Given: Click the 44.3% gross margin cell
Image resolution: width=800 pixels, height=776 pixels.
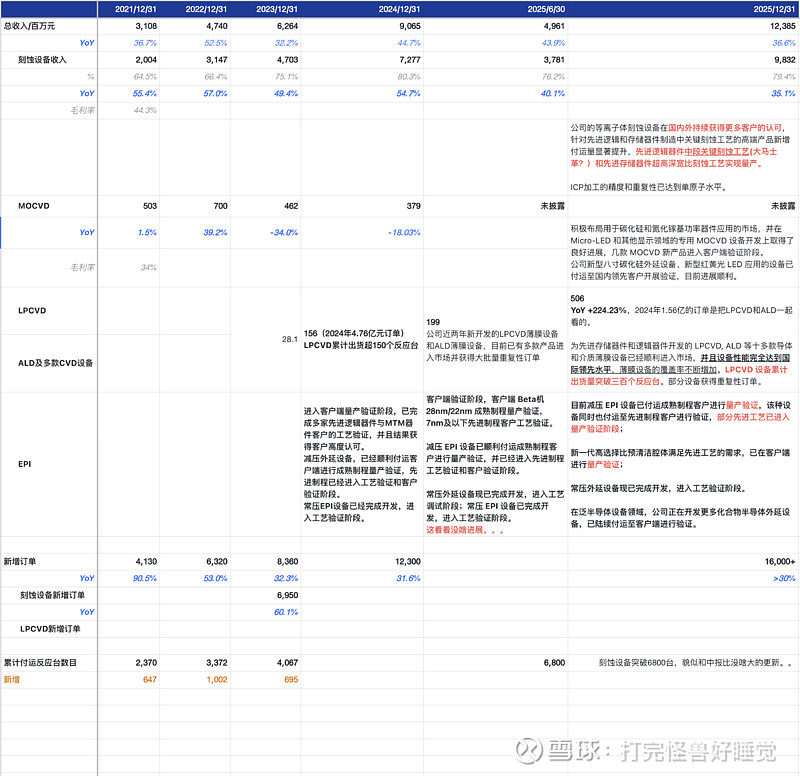Looking at the screenshot, I should 143,110.
